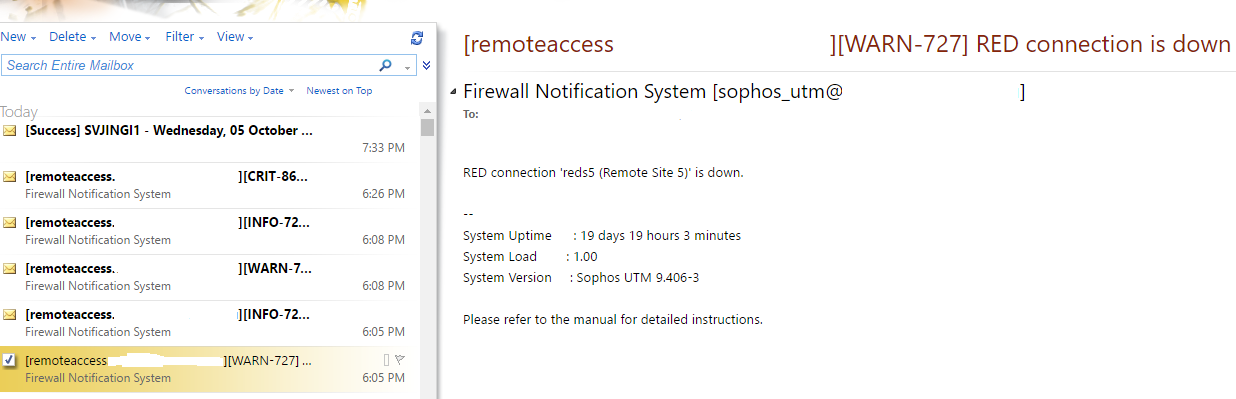The width and height of the screenshot is (1236, 399).
Task: Open the Delete dropdown menu
Action: (73, 37)
